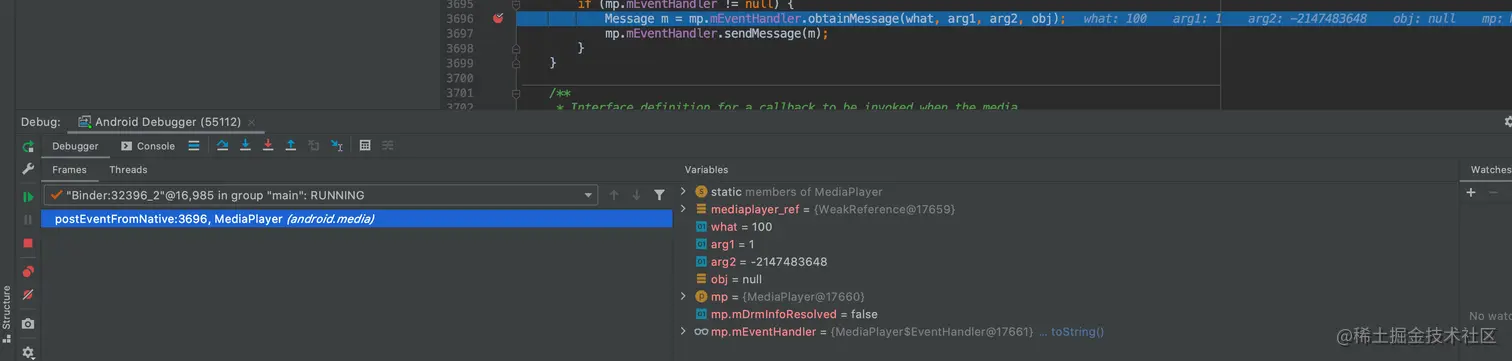
Task: Force step into (red arrow)
Action: click(x=268, y=146)
